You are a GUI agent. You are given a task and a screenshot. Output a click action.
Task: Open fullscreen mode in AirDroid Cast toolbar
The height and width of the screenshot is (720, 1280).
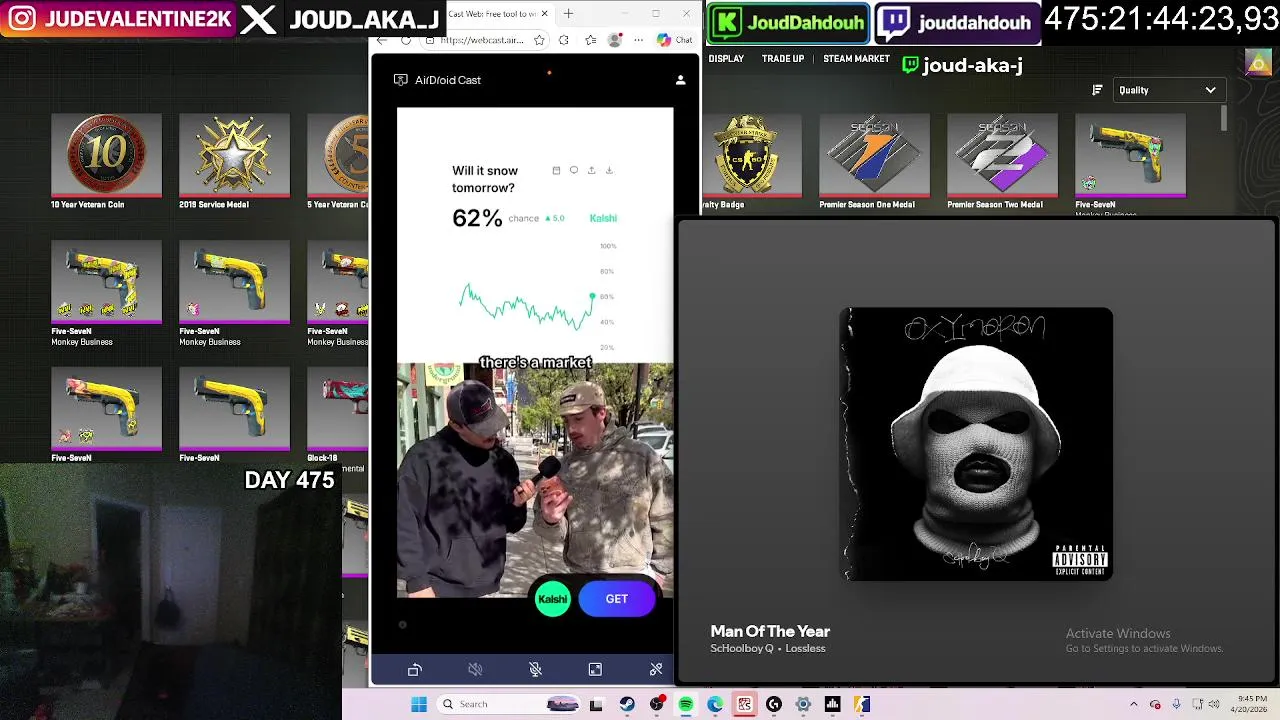click(x=595, y=670)
